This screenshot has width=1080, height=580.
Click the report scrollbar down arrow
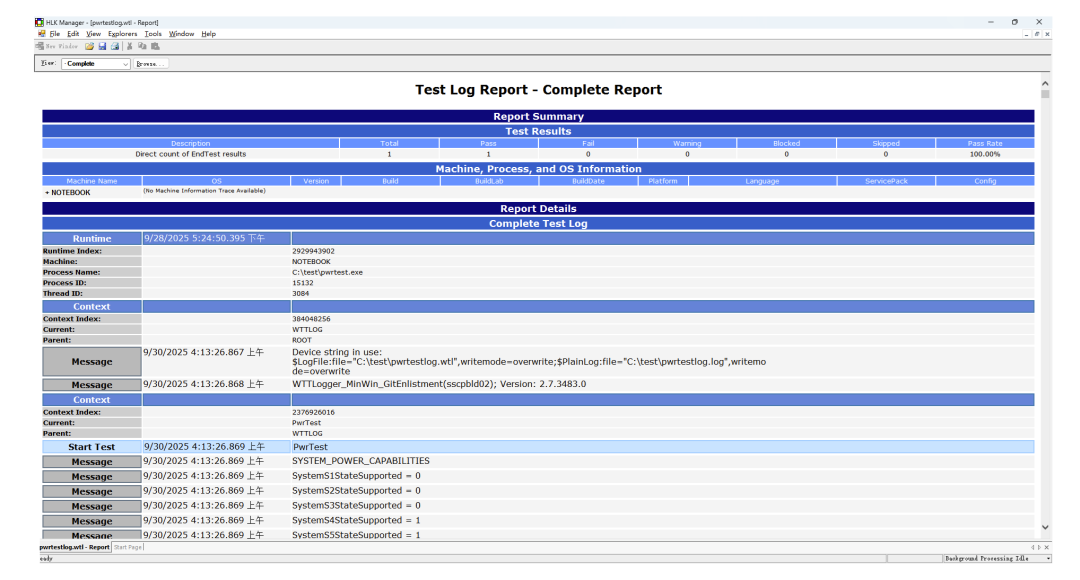pyautogui.click(x=1045, y=528)
